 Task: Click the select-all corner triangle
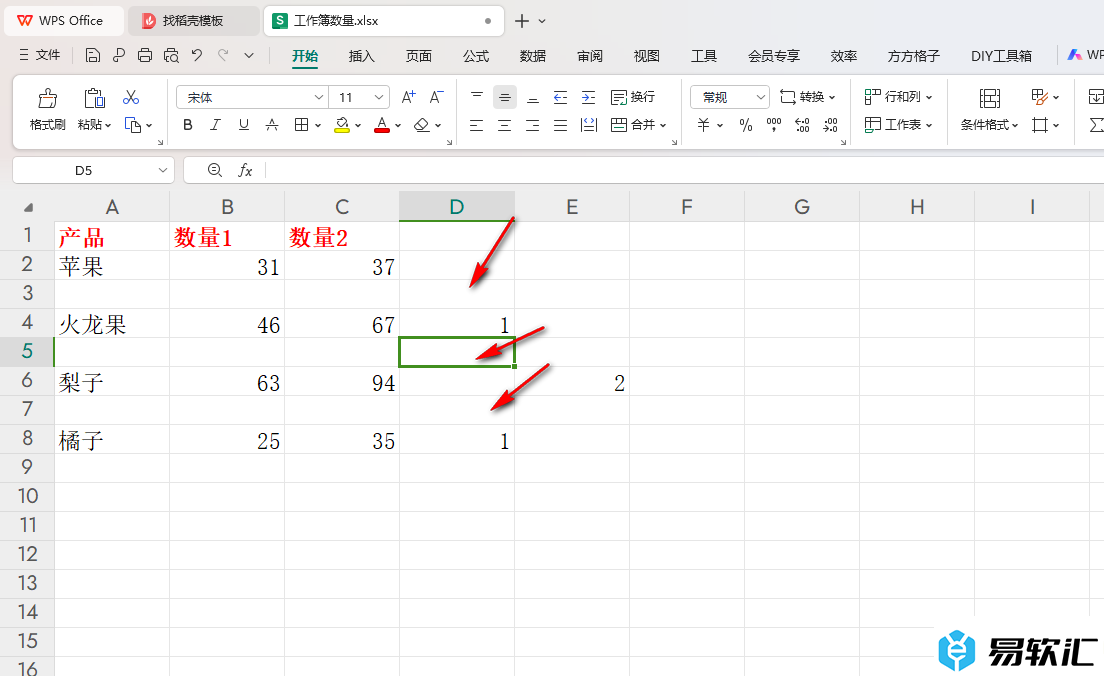tap(28, 207)
